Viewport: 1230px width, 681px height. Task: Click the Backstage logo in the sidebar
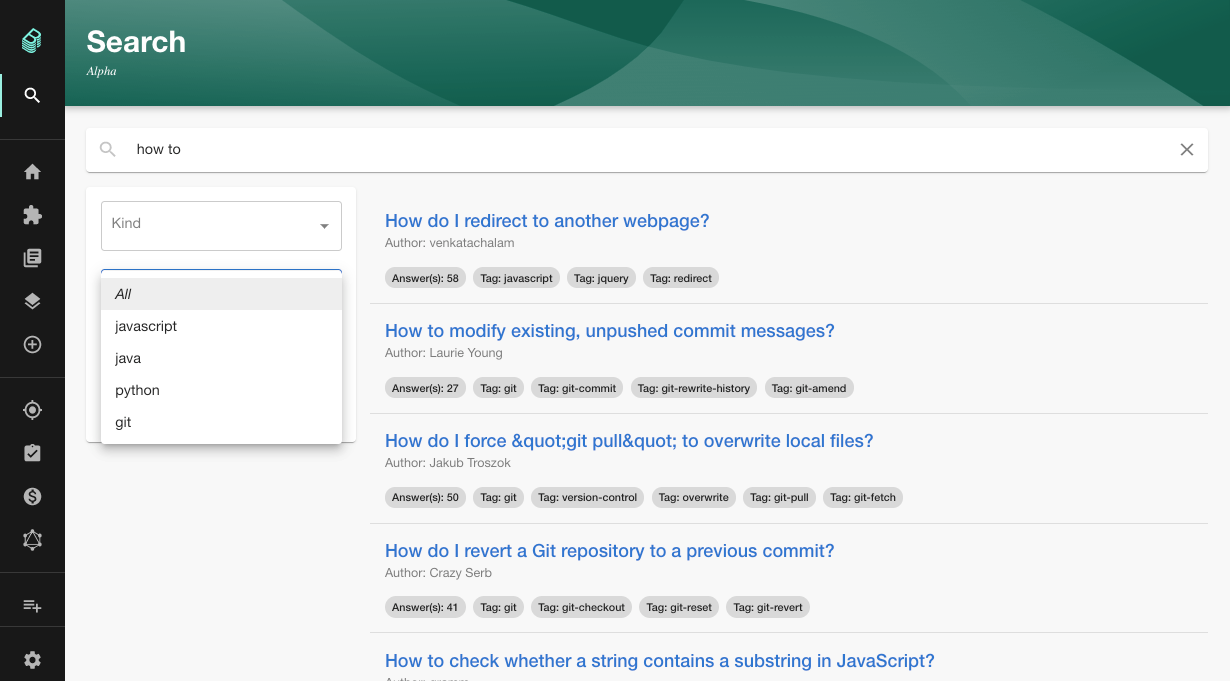(x=32, y=41)
